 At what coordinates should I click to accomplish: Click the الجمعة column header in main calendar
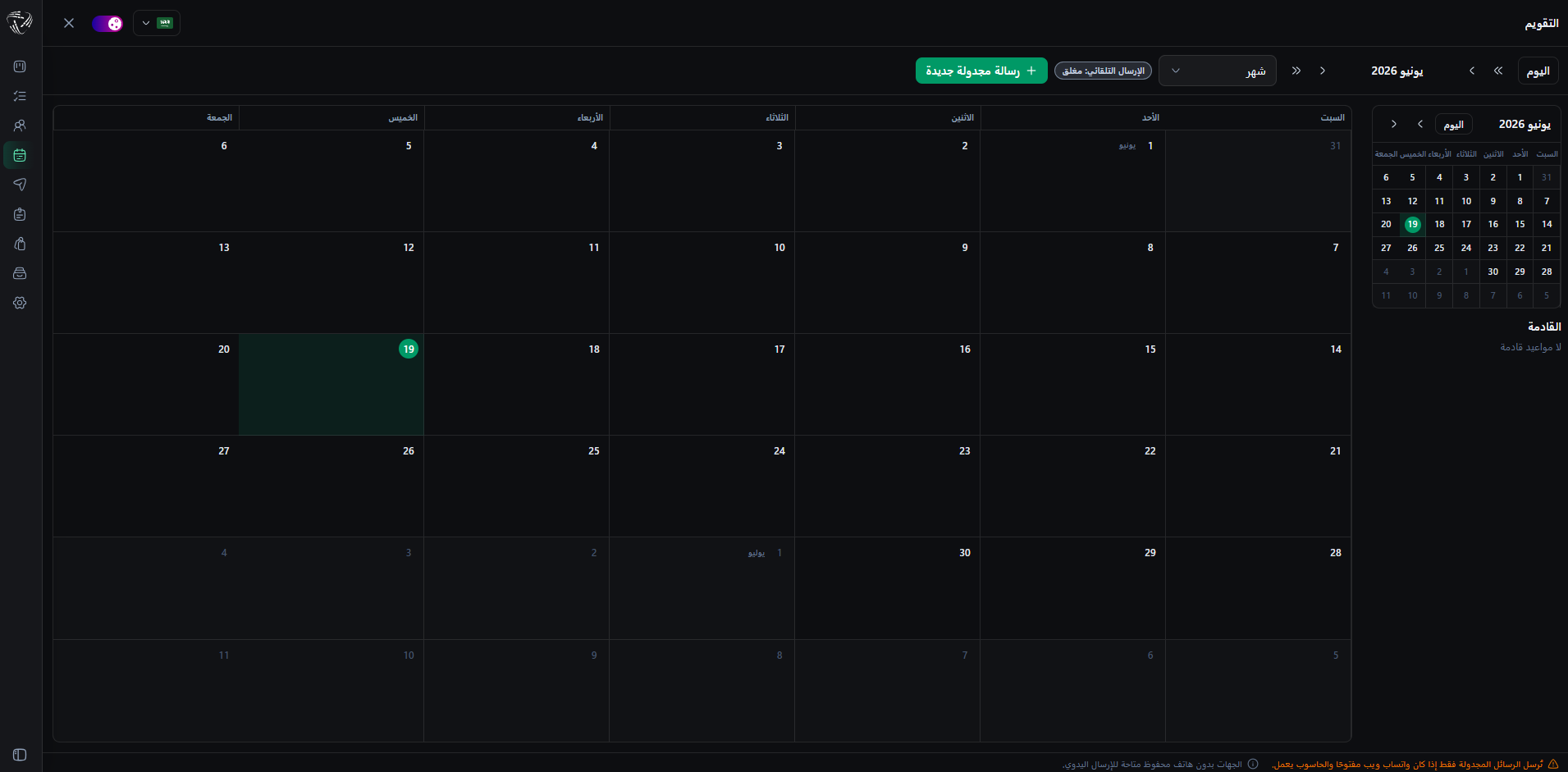(146, 117)
